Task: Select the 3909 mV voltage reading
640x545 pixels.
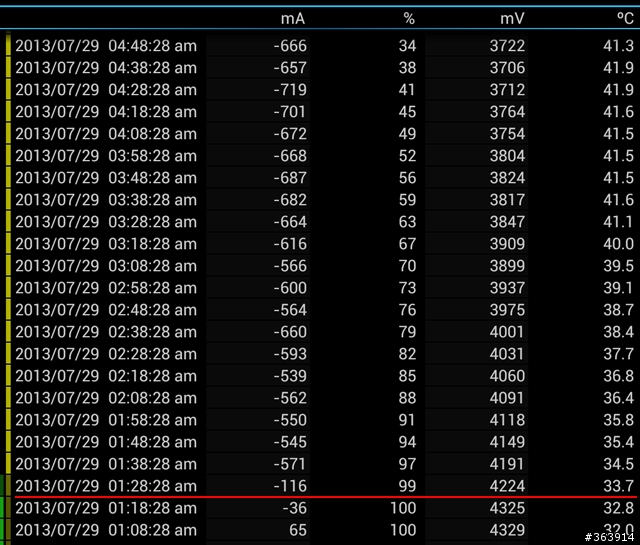Action: tap(507, 244)
